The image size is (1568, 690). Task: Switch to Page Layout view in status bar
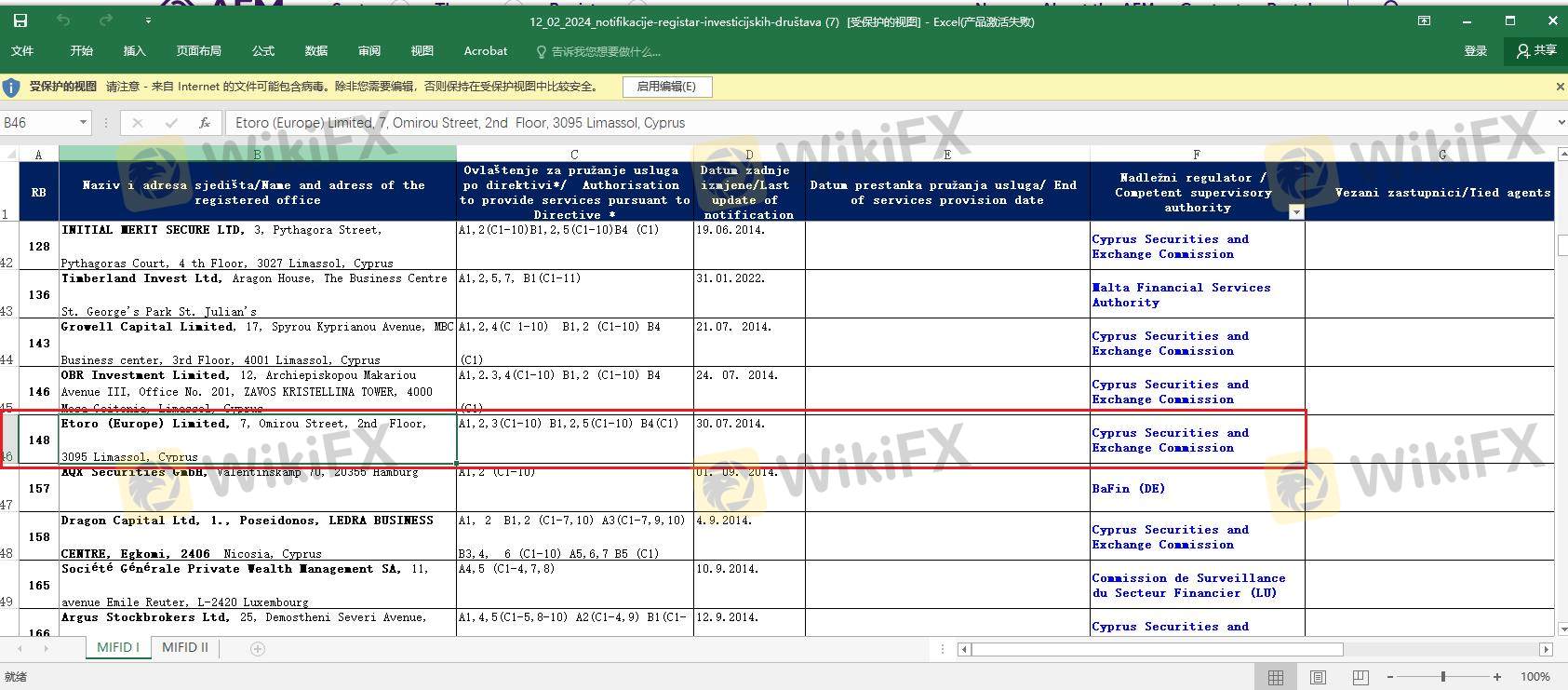pyautogui.click(x=1318, y=677)
